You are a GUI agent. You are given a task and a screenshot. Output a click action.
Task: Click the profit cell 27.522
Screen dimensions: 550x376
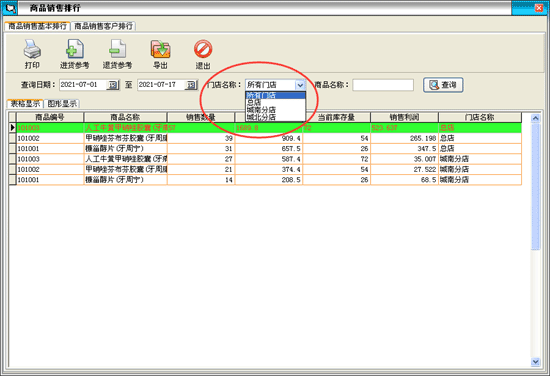[x=404, y=169]
